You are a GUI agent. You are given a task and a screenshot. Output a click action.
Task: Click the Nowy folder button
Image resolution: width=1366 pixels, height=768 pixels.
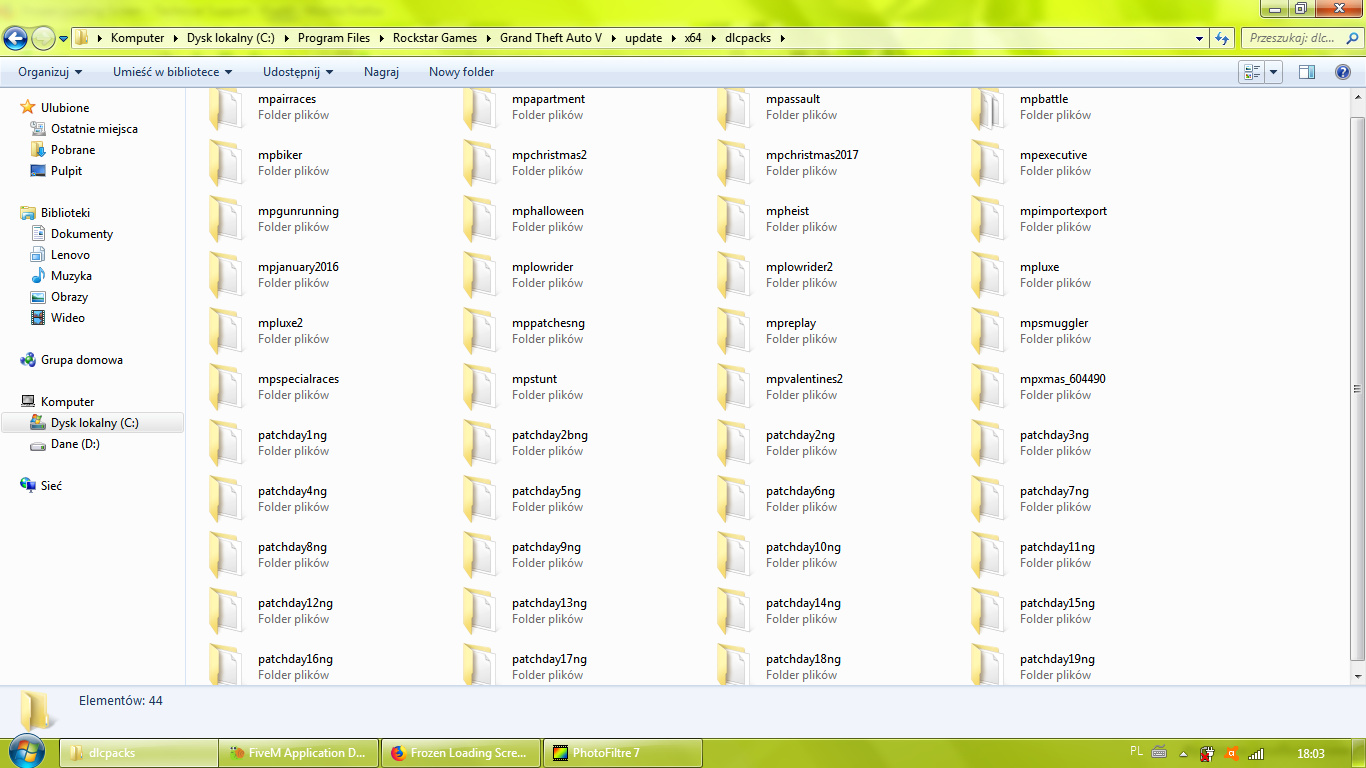[x=461, y=72]
